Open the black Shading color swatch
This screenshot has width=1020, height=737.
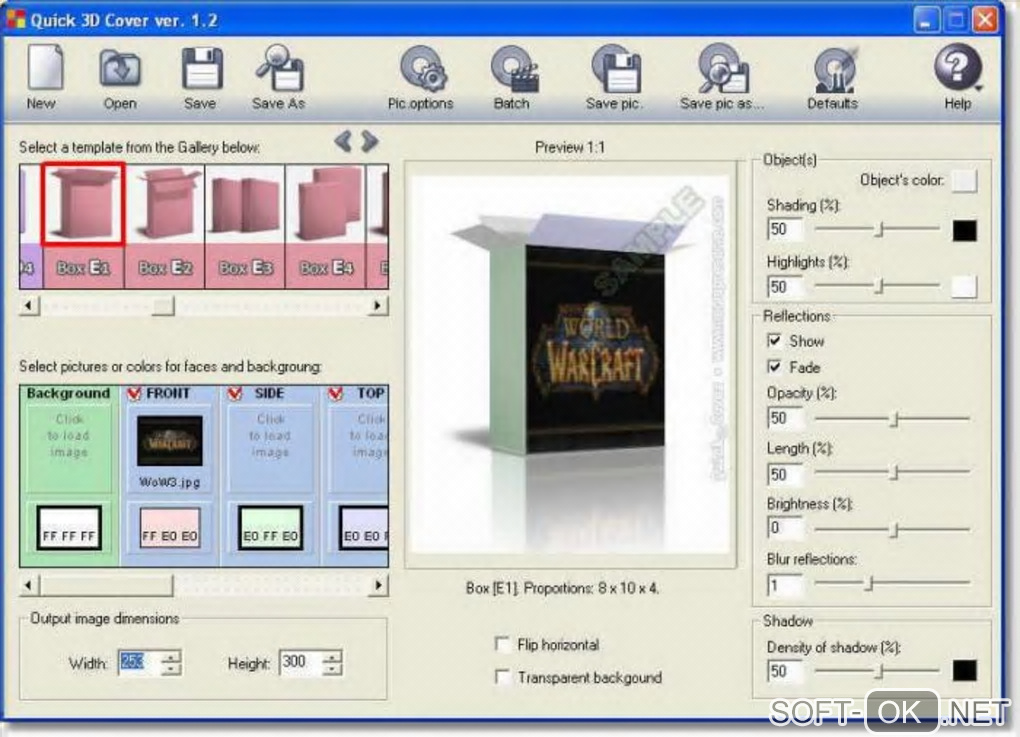(964, 230)
